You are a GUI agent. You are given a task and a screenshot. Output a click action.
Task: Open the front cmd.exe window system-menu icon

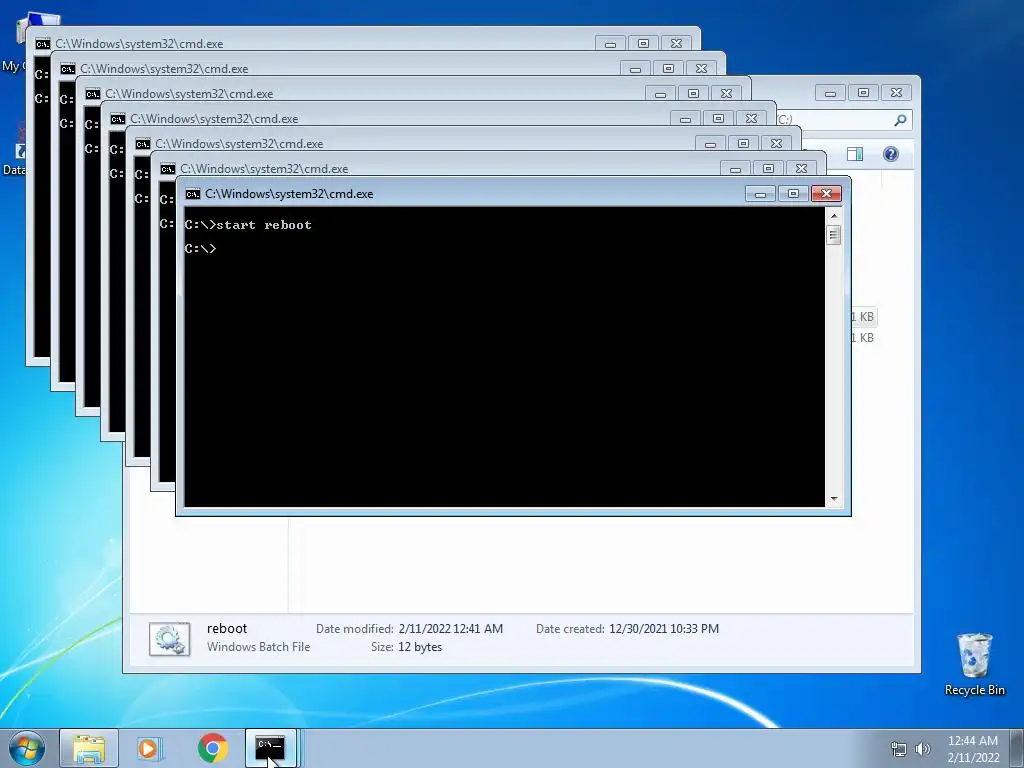[193, 194]
